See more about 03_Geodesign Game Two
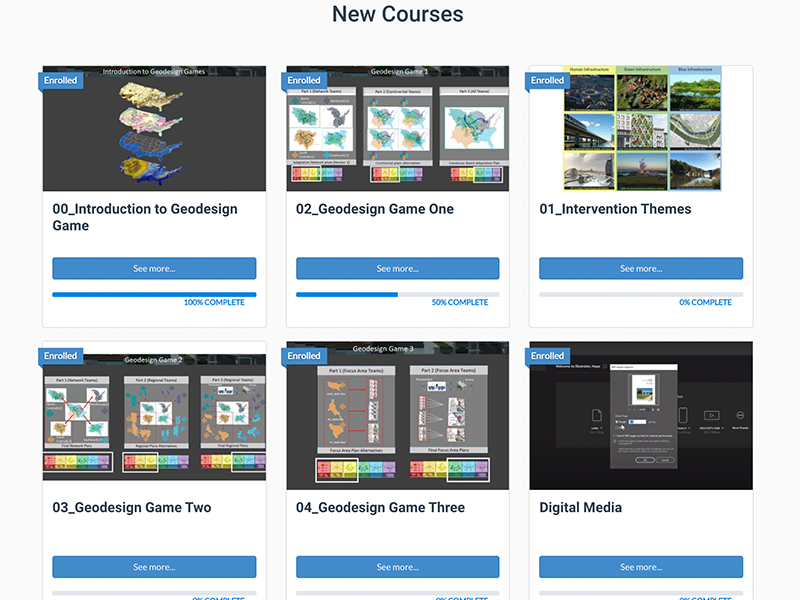The image size is (800, 600). pos(154,567)
